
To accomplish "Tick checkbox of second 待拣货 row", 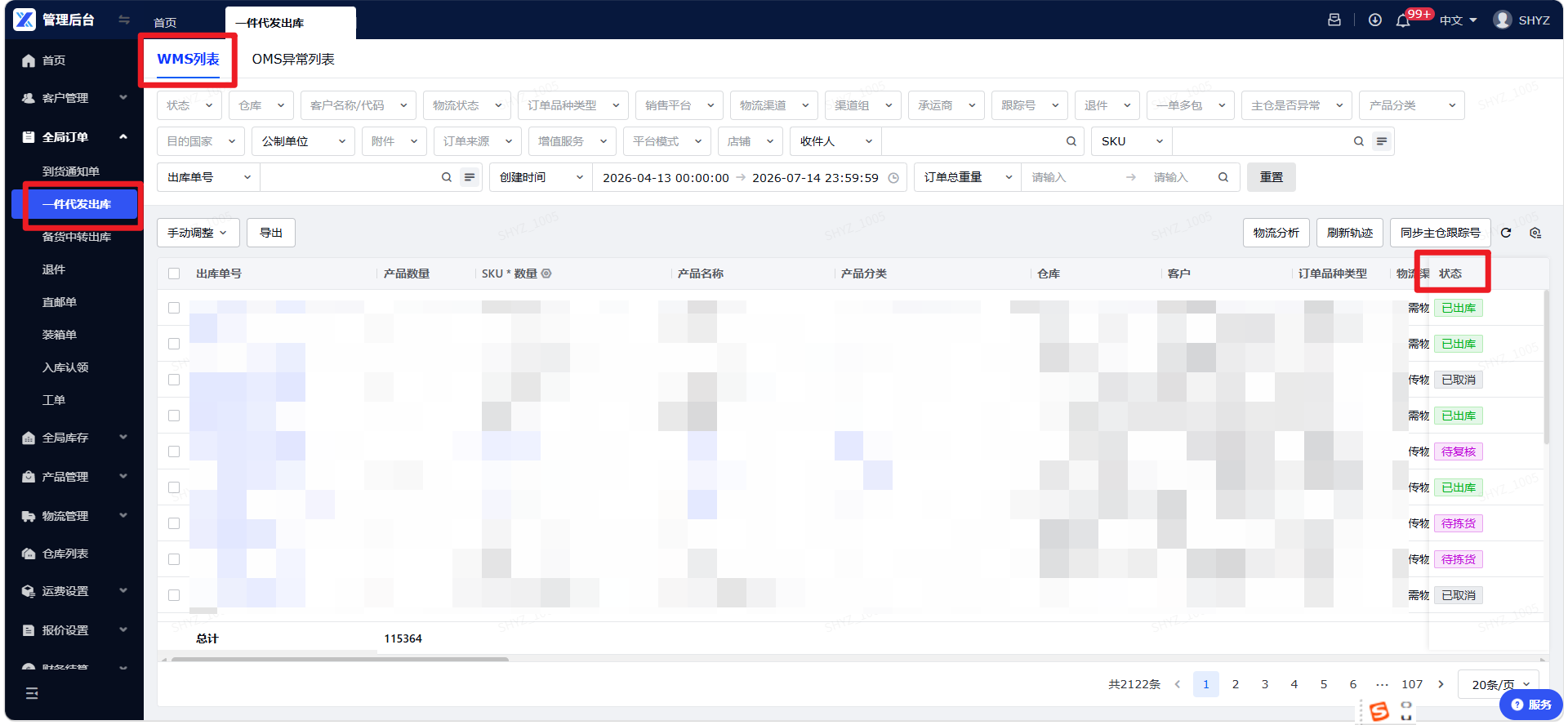I will point(174,559).
